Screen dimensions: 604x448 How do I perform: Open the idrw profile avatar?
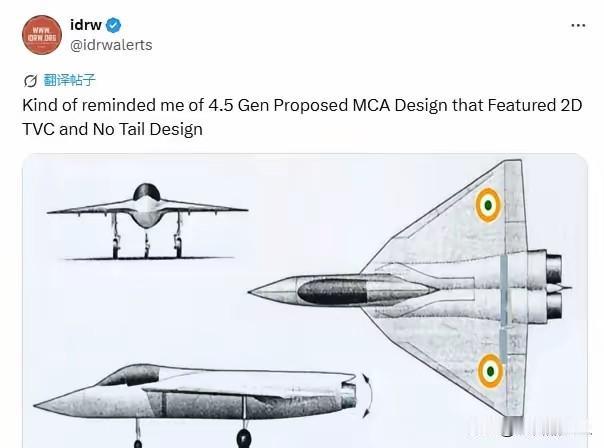point(42,35)
